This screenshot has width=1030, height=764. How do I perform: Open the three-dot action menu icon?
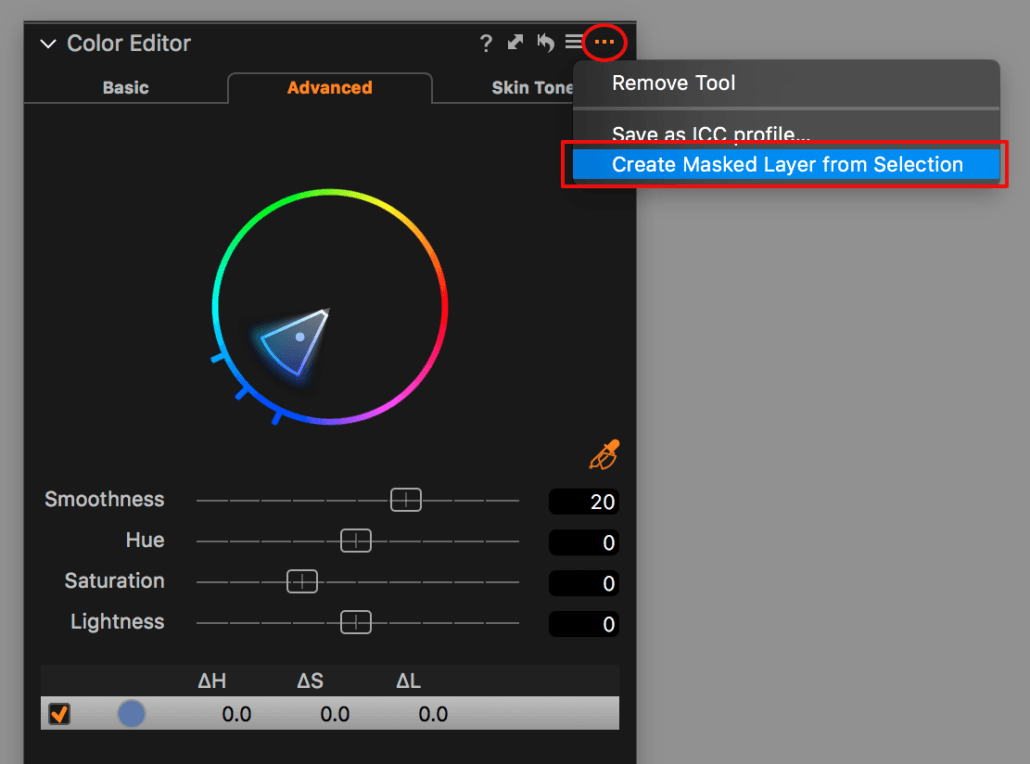pyautogui.click(x=603, y=42)
